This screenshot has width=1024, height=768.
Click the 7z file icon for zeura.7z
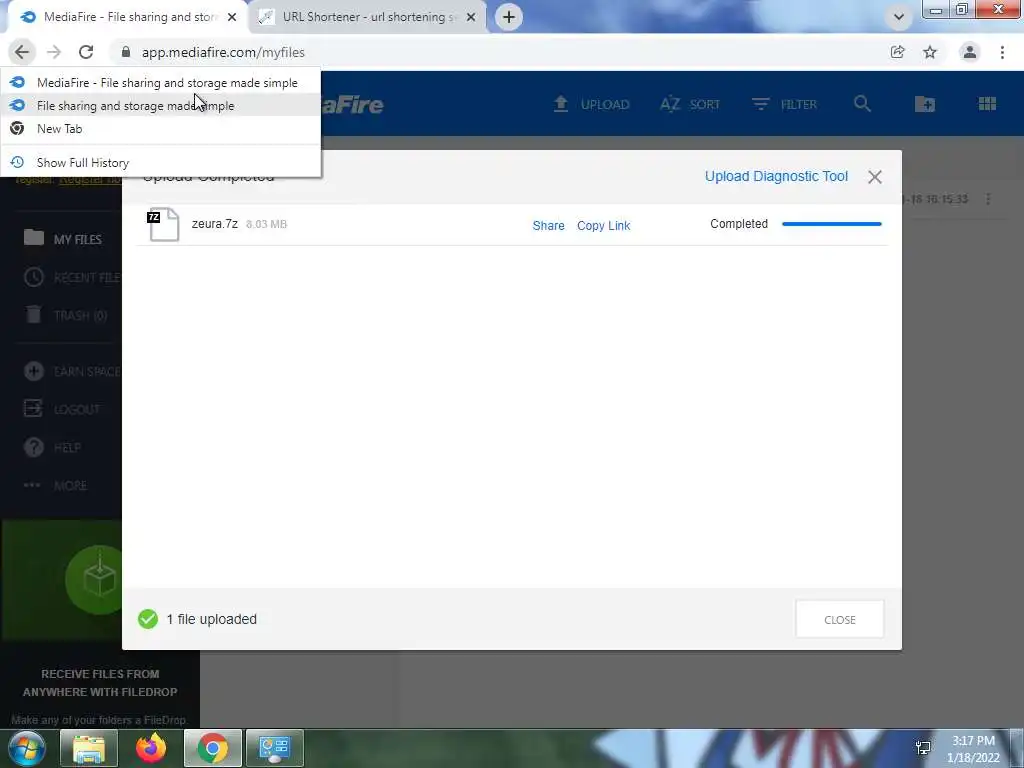[x=163, y=225]
